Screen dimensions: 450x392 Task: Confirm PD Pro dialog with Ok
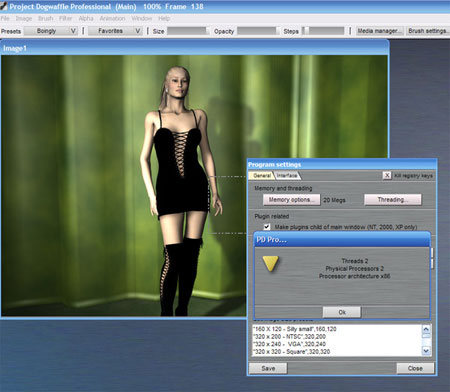tap(342, 312)
